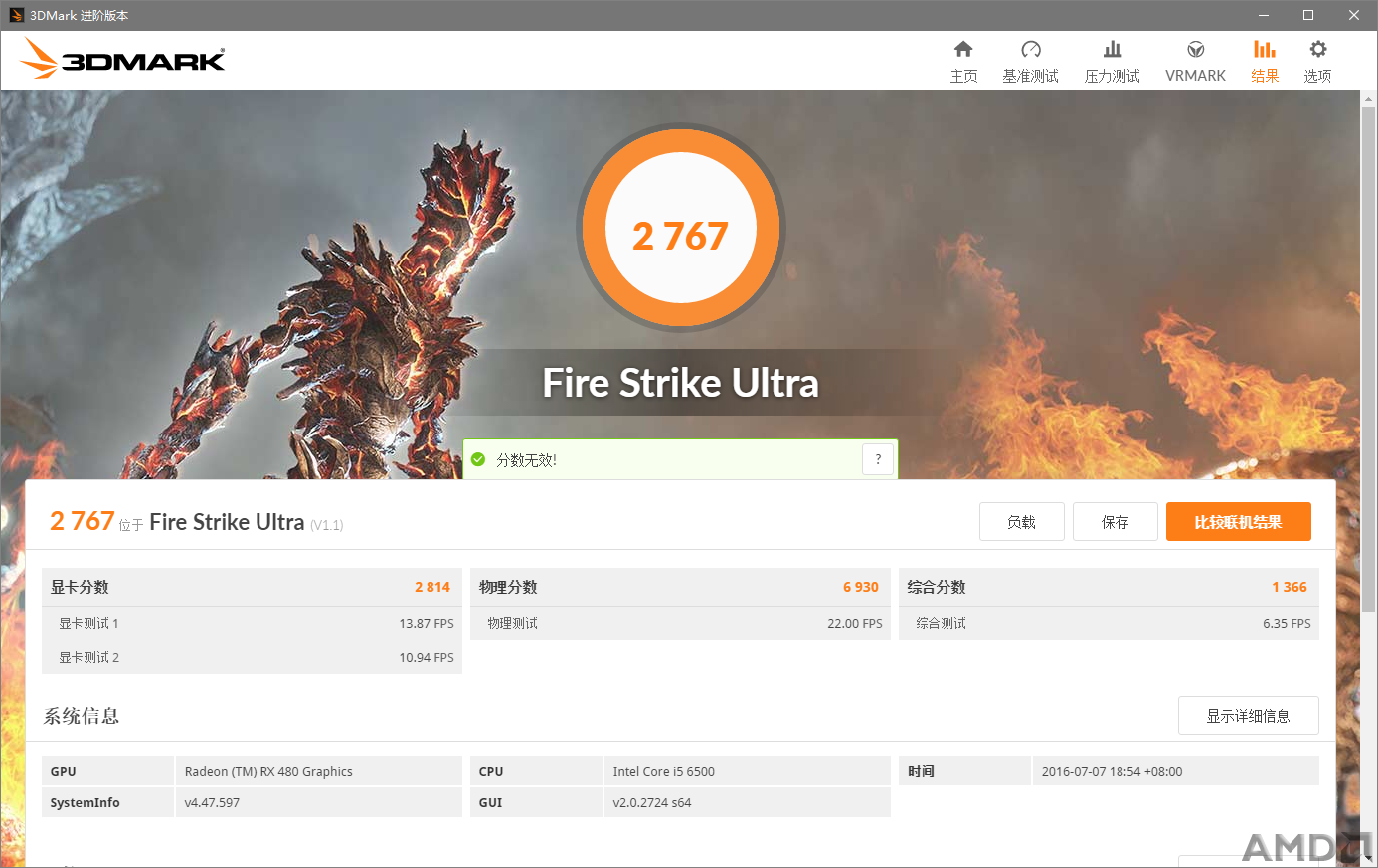Screen dimensions: 1378x868
Task: Click the 显卡测试 2 10.94 FPS row
Action: click(x=252, y=657)
